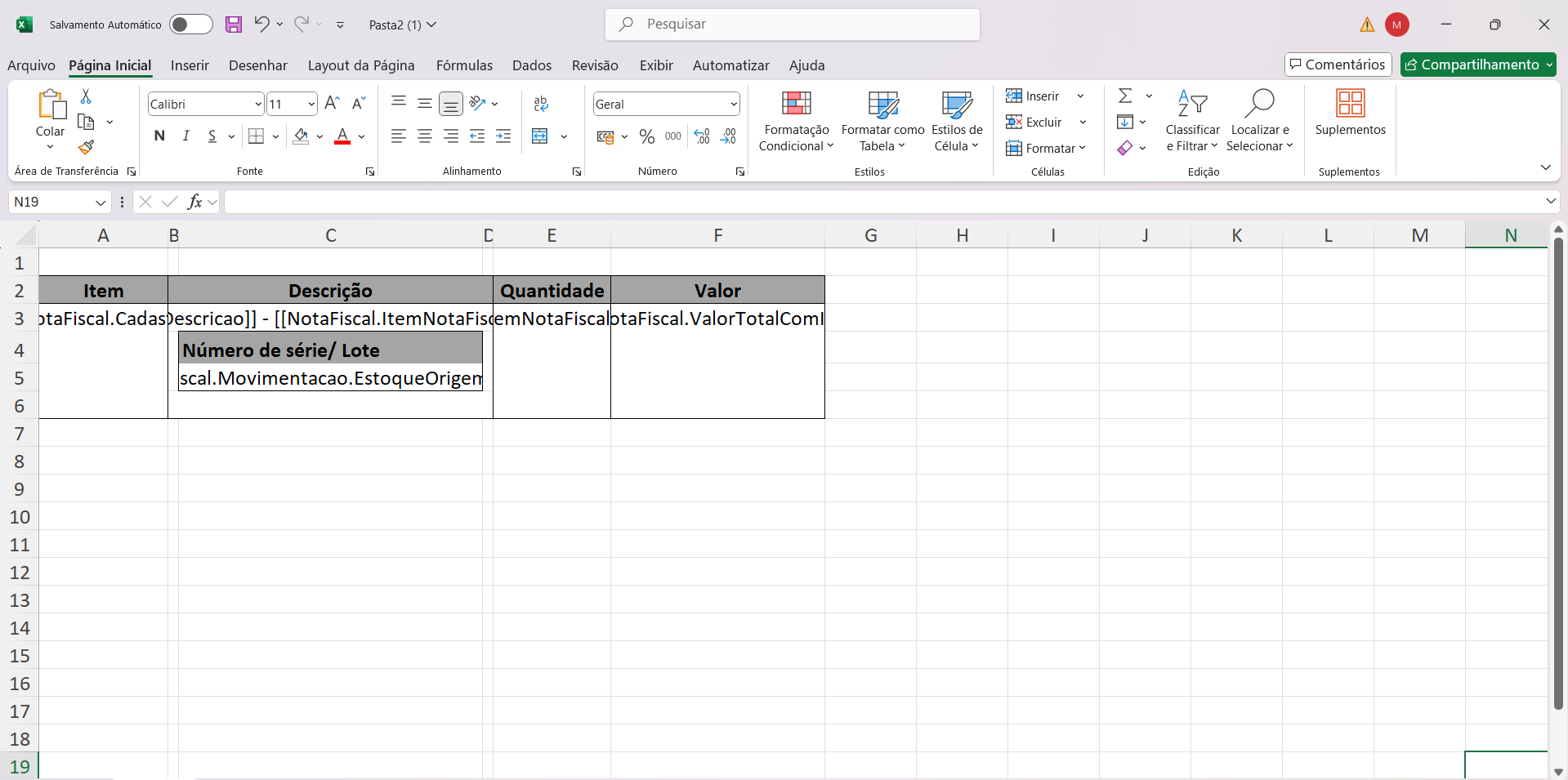Screen dimensions: 1568x780
Task: Toggle italic formatting button
Action: (x=186, y=136)
